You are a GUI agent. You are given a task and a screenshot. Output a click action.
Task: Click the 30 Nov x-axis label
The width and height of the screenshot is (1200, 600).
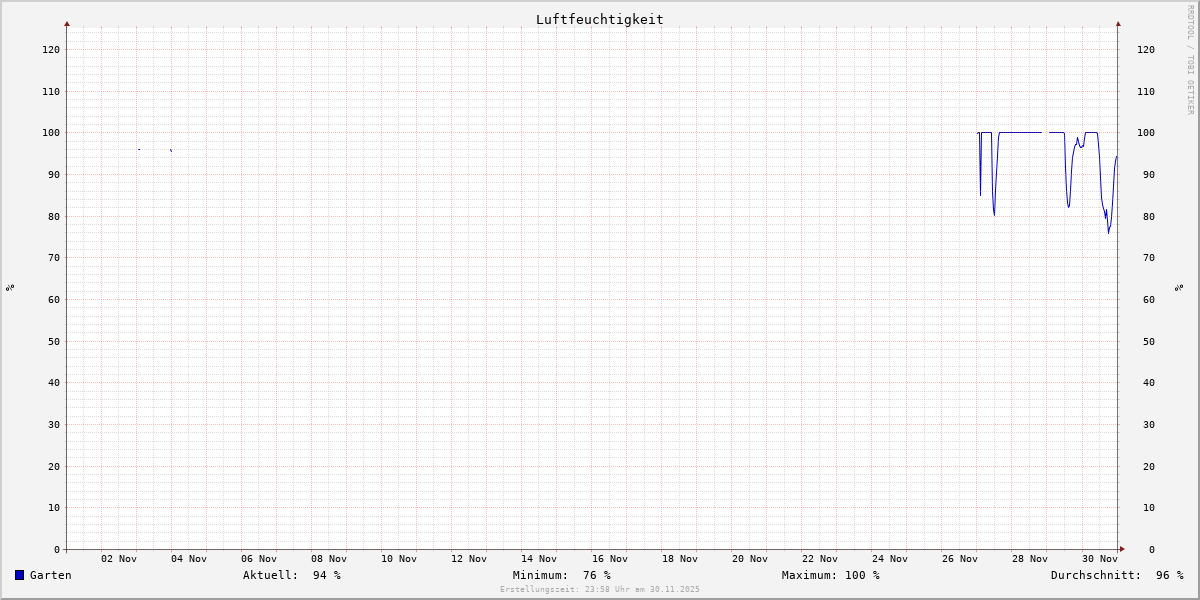[x=1100, y=558]
